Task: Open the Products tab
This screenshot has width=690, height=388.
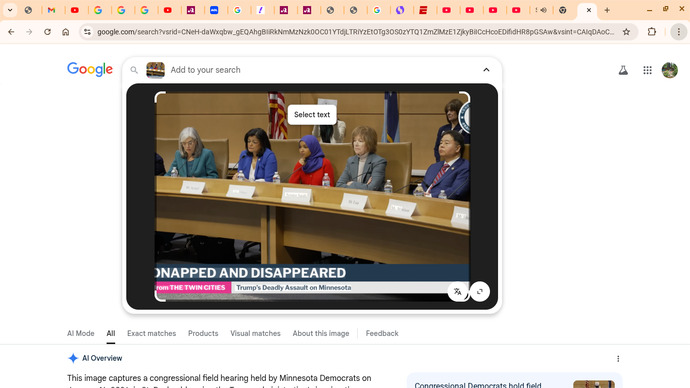Action: pyautogui.click(x=203, y=333)
